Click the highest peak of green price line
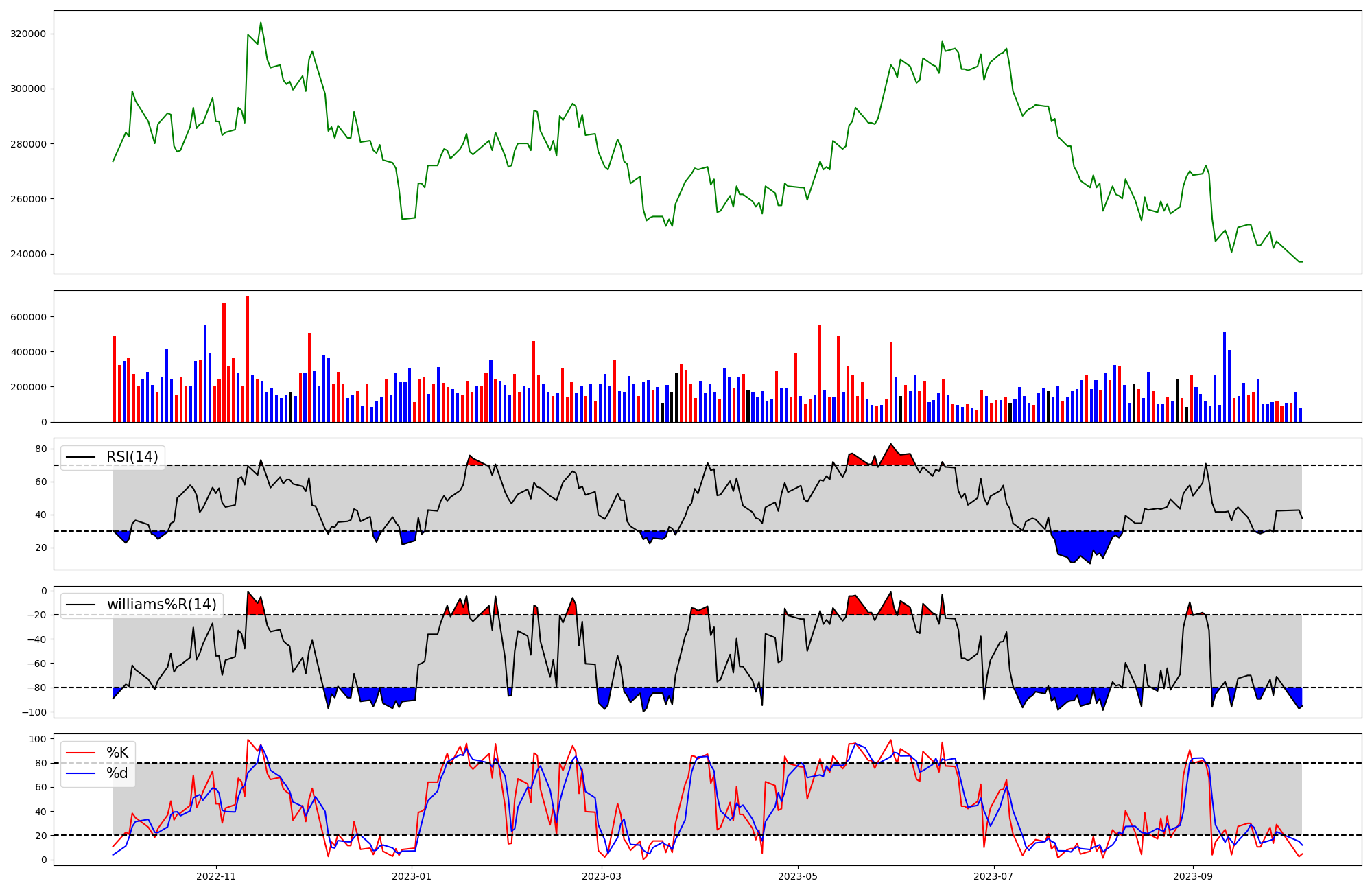The image size is (1372, 892). click(x=261, y=23)
